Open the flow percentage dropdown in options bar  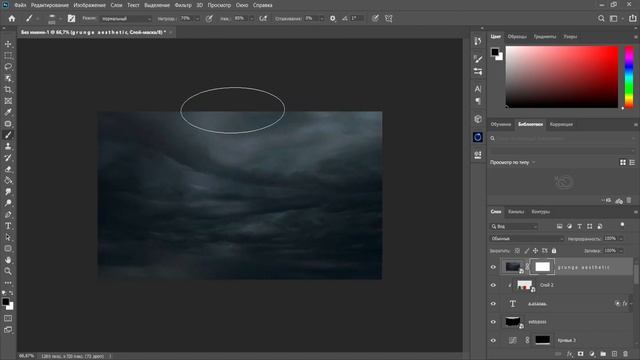pos(251,19)
